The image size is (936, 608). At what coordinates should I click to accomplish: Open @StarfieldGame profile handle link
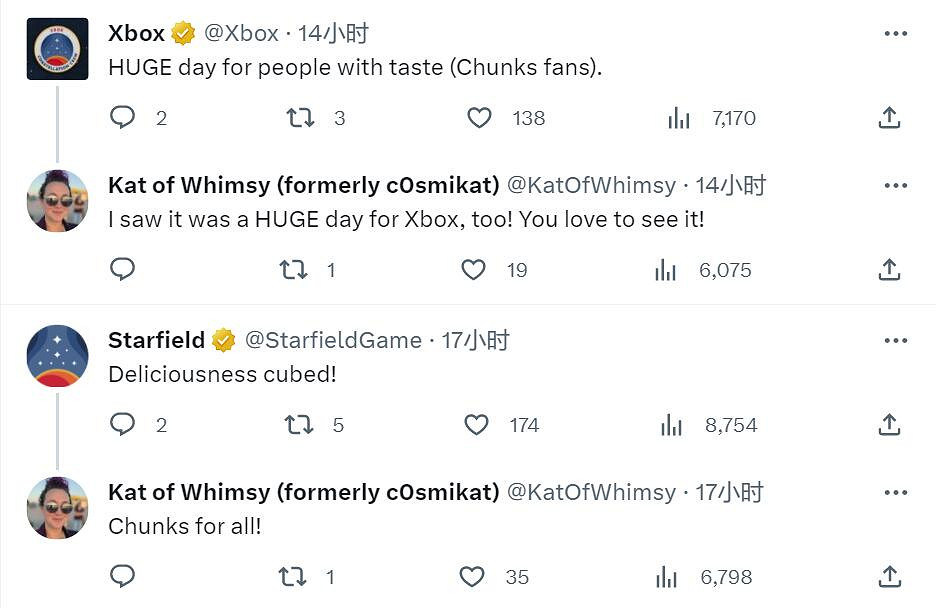click(333, 340)
